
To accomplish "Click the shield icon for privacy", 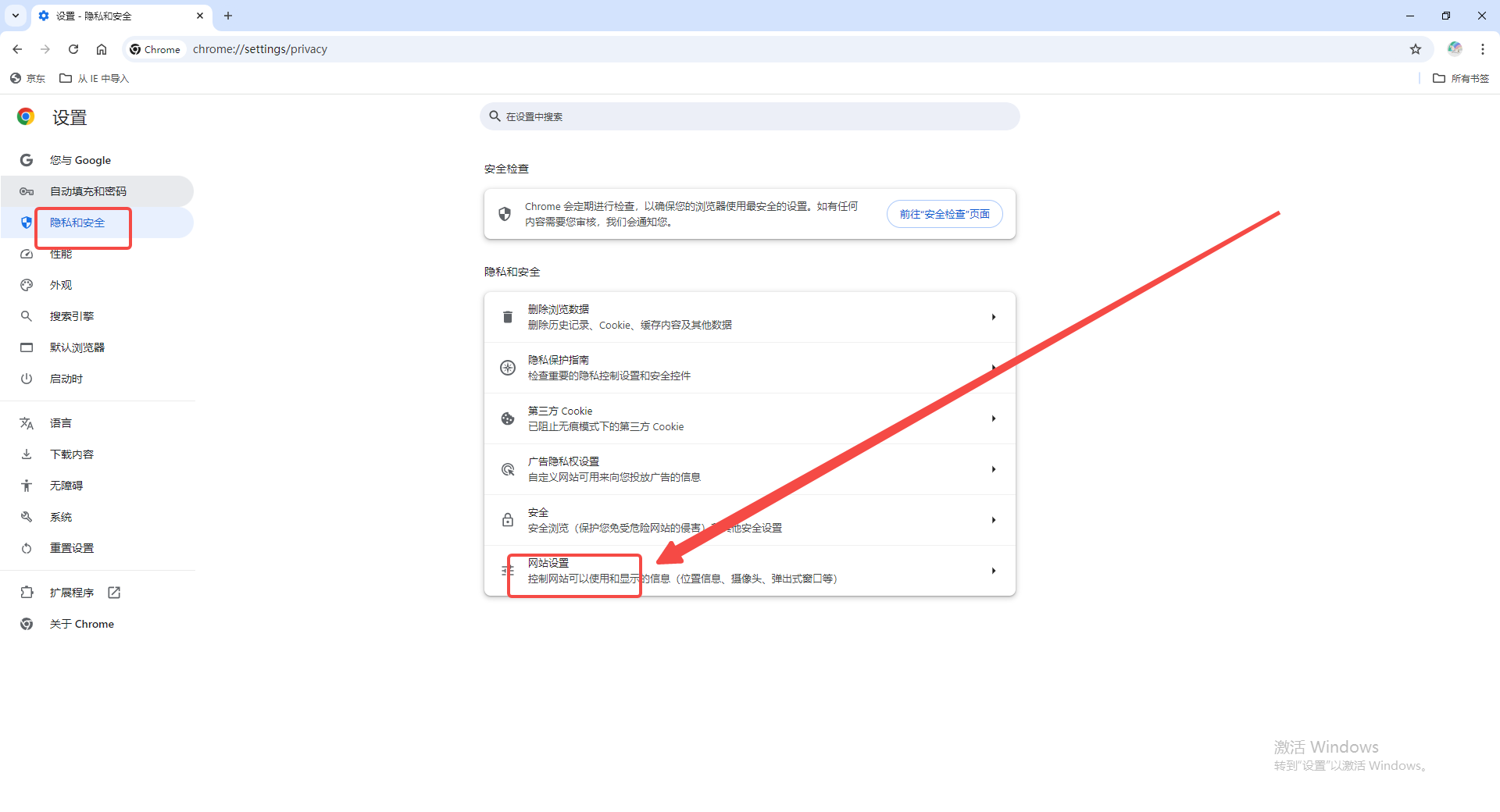I will pyautogui.click(x=27, y=223).
